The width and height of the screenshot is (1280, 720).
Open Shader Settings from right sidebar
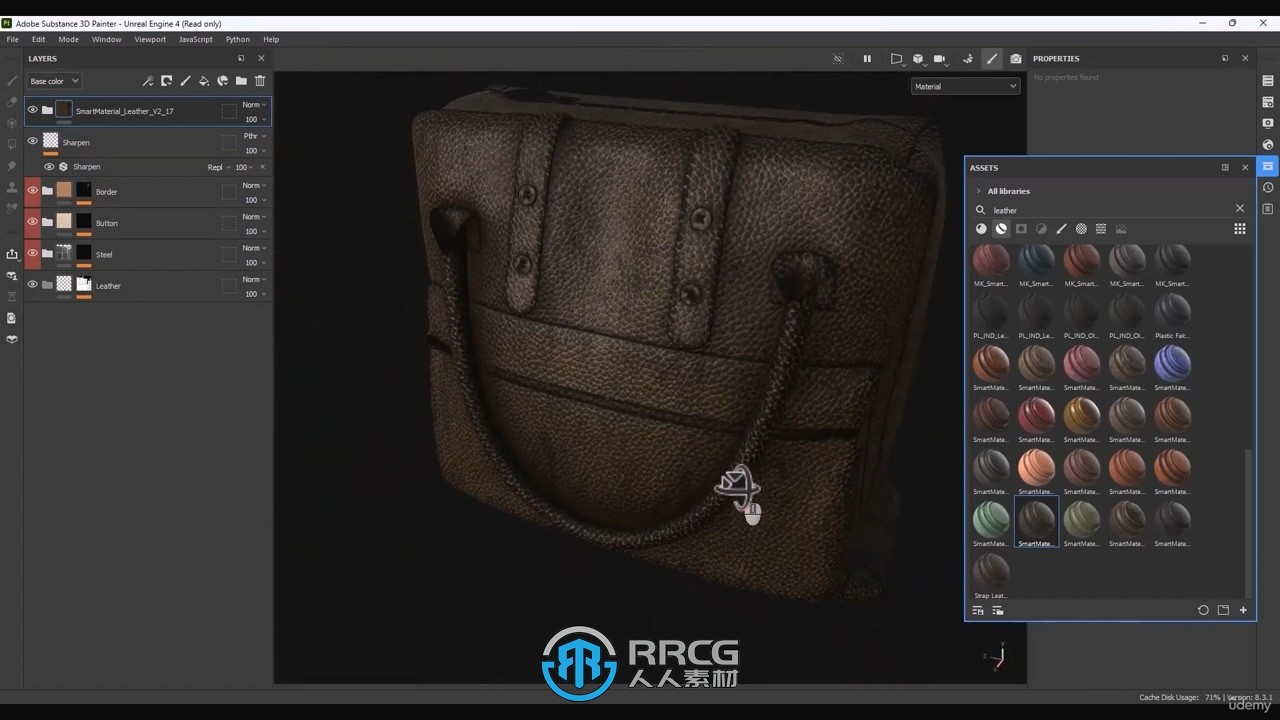pyautogui.click(x=1268, y=144)
